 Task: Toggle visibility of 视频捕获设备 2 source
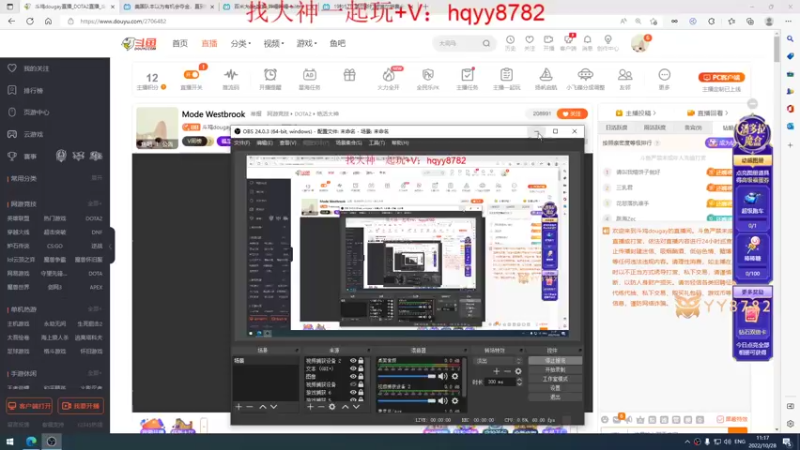click(353, 361)
